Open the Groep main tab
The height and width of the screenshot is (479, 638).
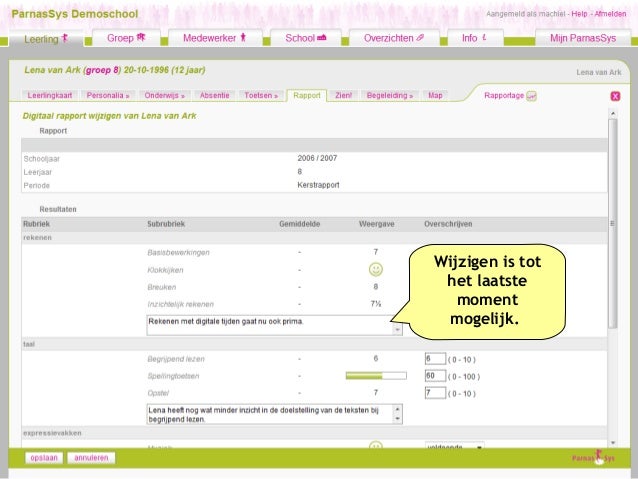click(126, 38)
